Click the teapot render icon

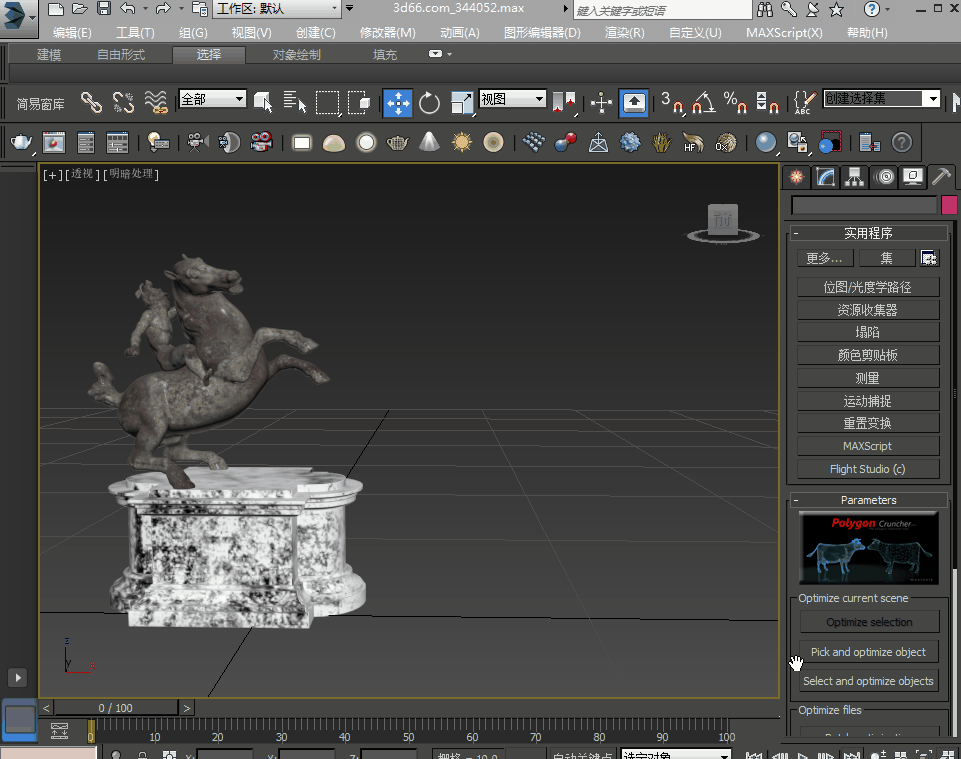(x=21, y=143)
